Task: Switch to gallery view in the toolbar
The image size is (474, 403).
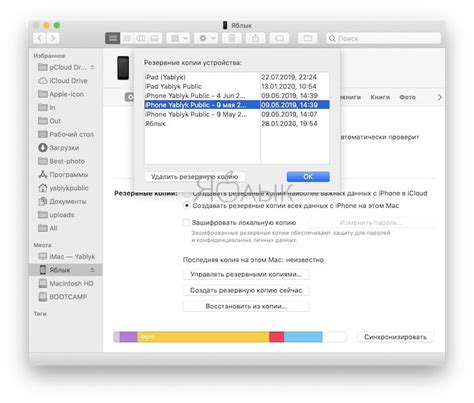Action: tap(154, 38)
